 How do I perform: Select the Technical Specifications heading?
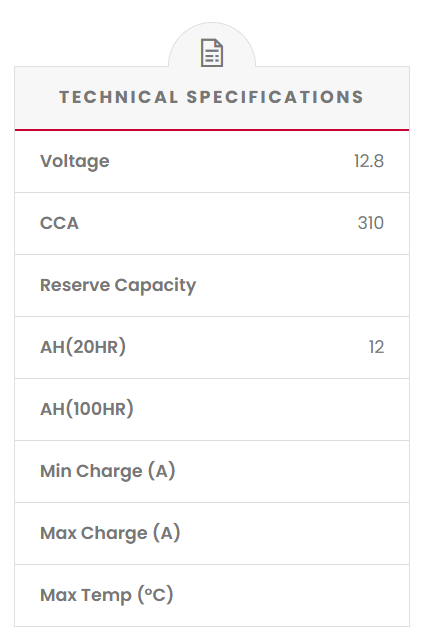[x=212, y=97]
